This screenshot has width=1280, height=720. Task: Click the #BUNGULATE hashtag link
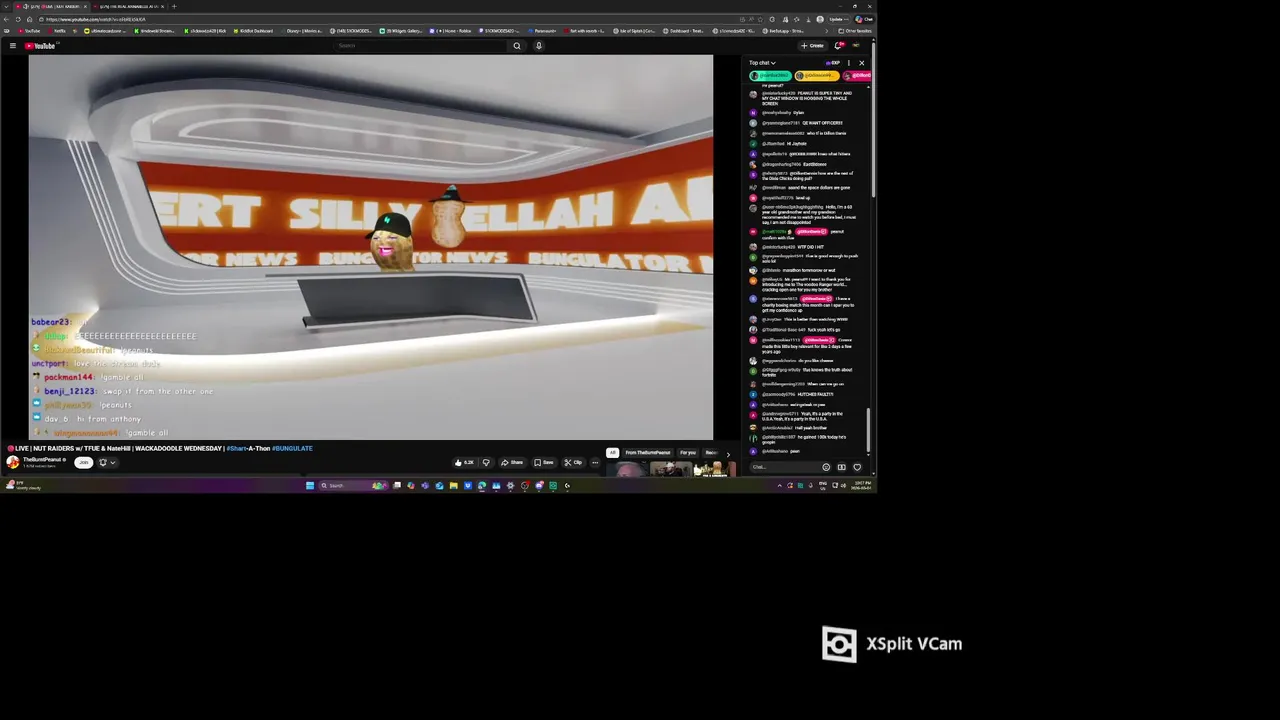coord(292,448)
